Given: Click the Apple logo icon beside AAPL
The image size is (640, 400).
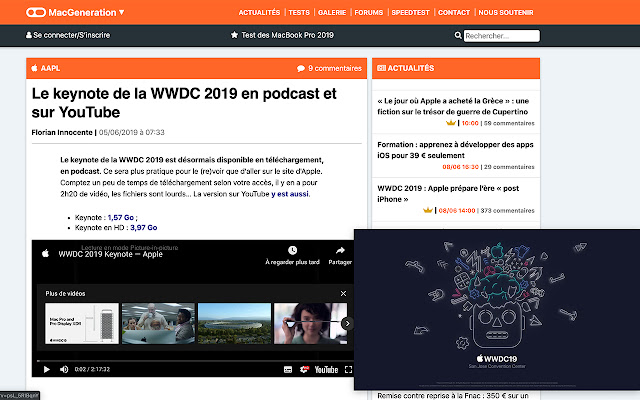Looking at the screenshot, I should pos(35,68).
